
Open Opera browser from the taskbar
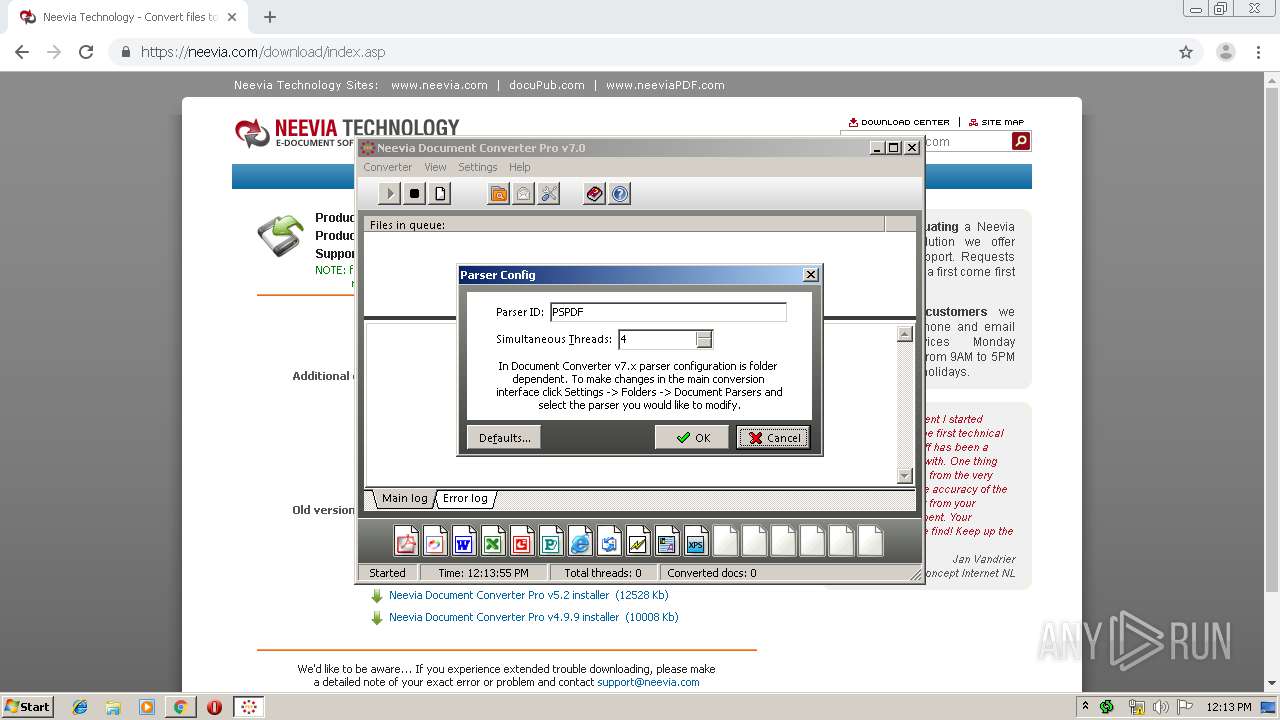tap(214, 707)
